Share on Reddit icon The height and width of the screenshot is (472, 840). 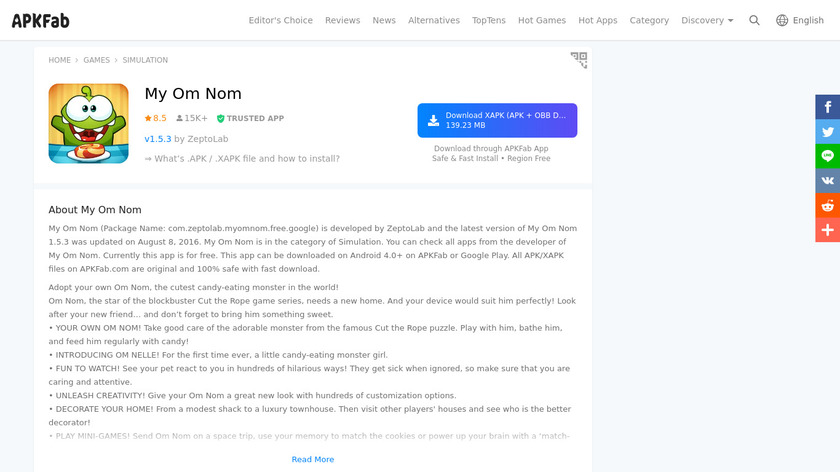827,206
